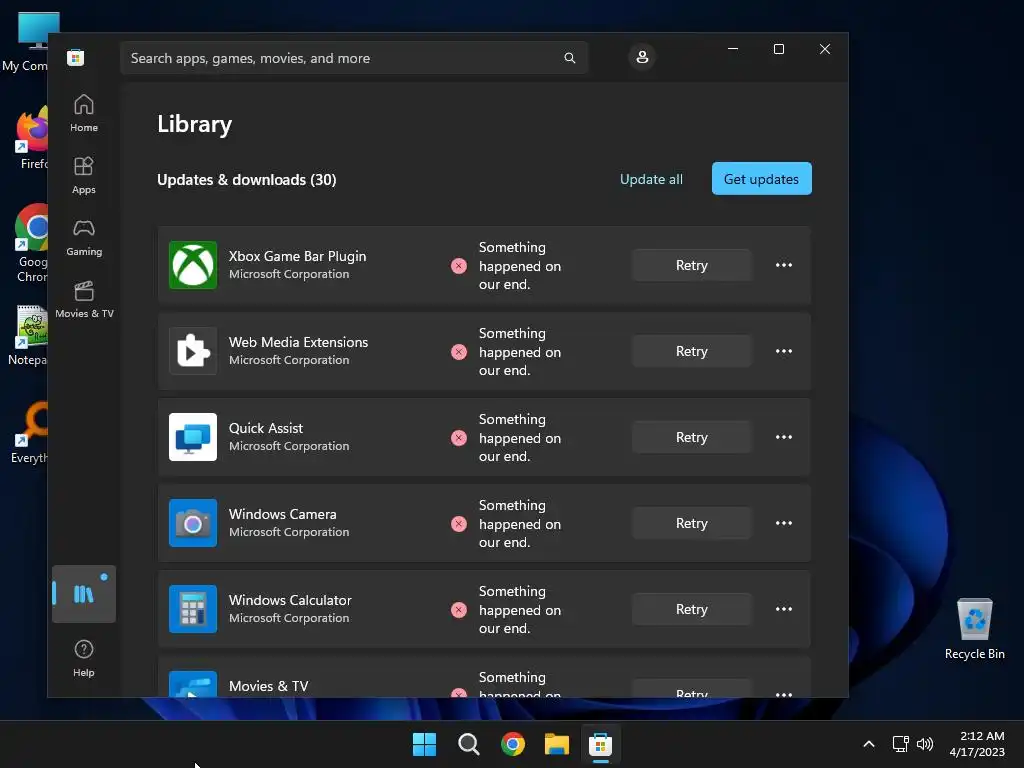Click the error icon for Quick Assist

(459, 438)
